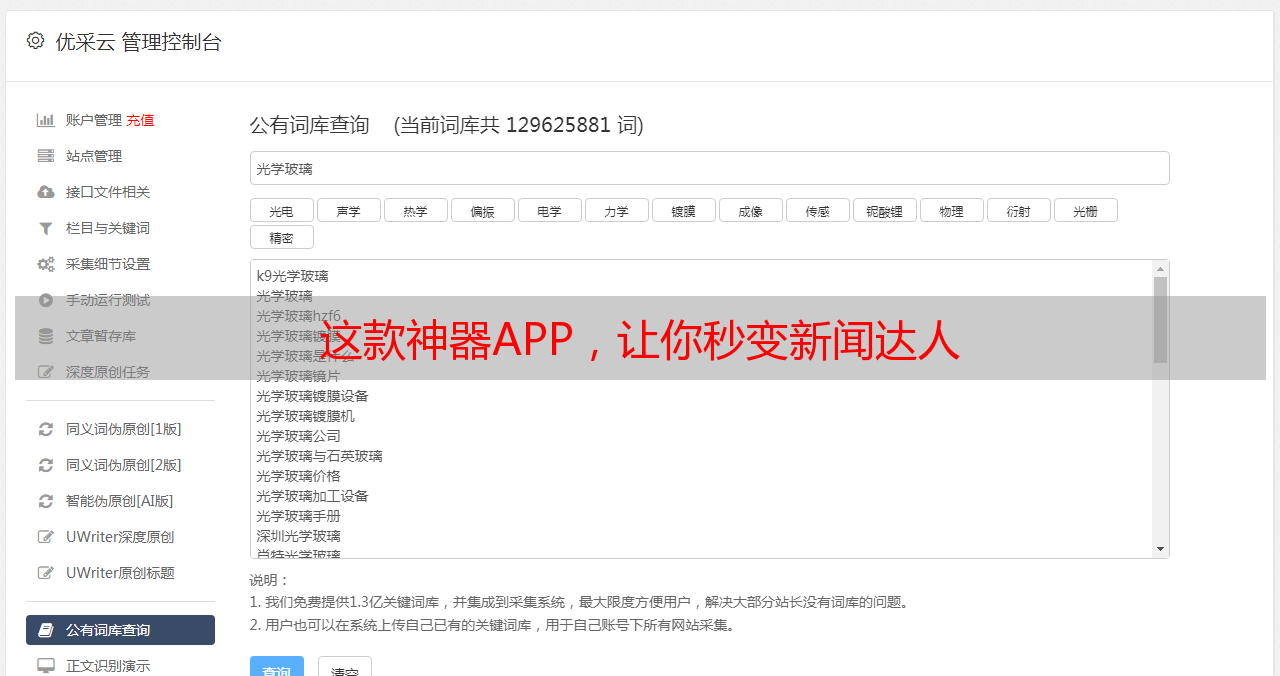Select the 传感 tag button
Viewport: 1280px width, 676px height.
[x=818, y=210]
